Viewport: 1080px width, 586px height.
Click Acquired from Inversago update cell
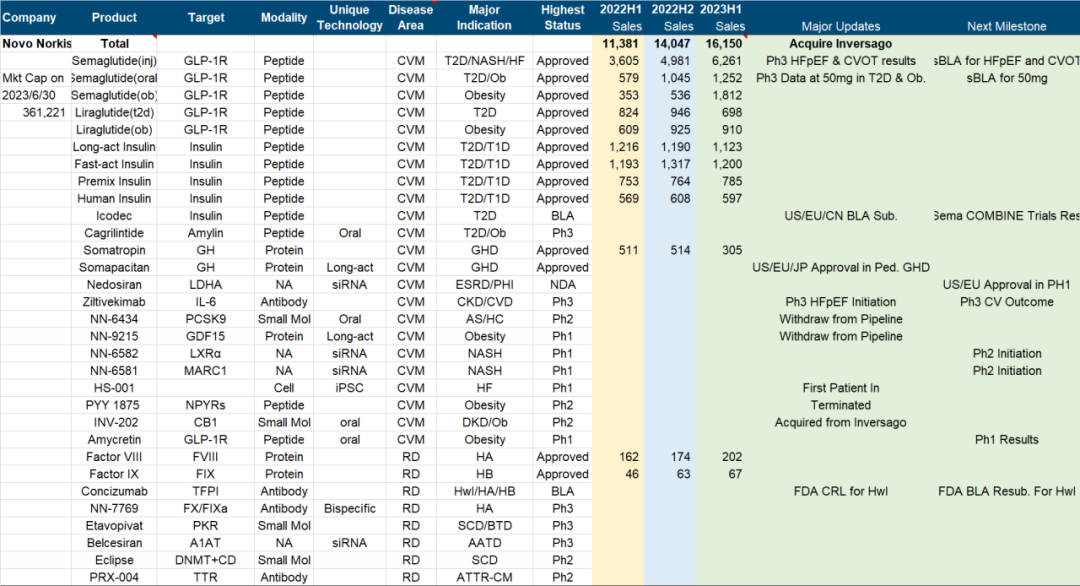tap(840, 422)
